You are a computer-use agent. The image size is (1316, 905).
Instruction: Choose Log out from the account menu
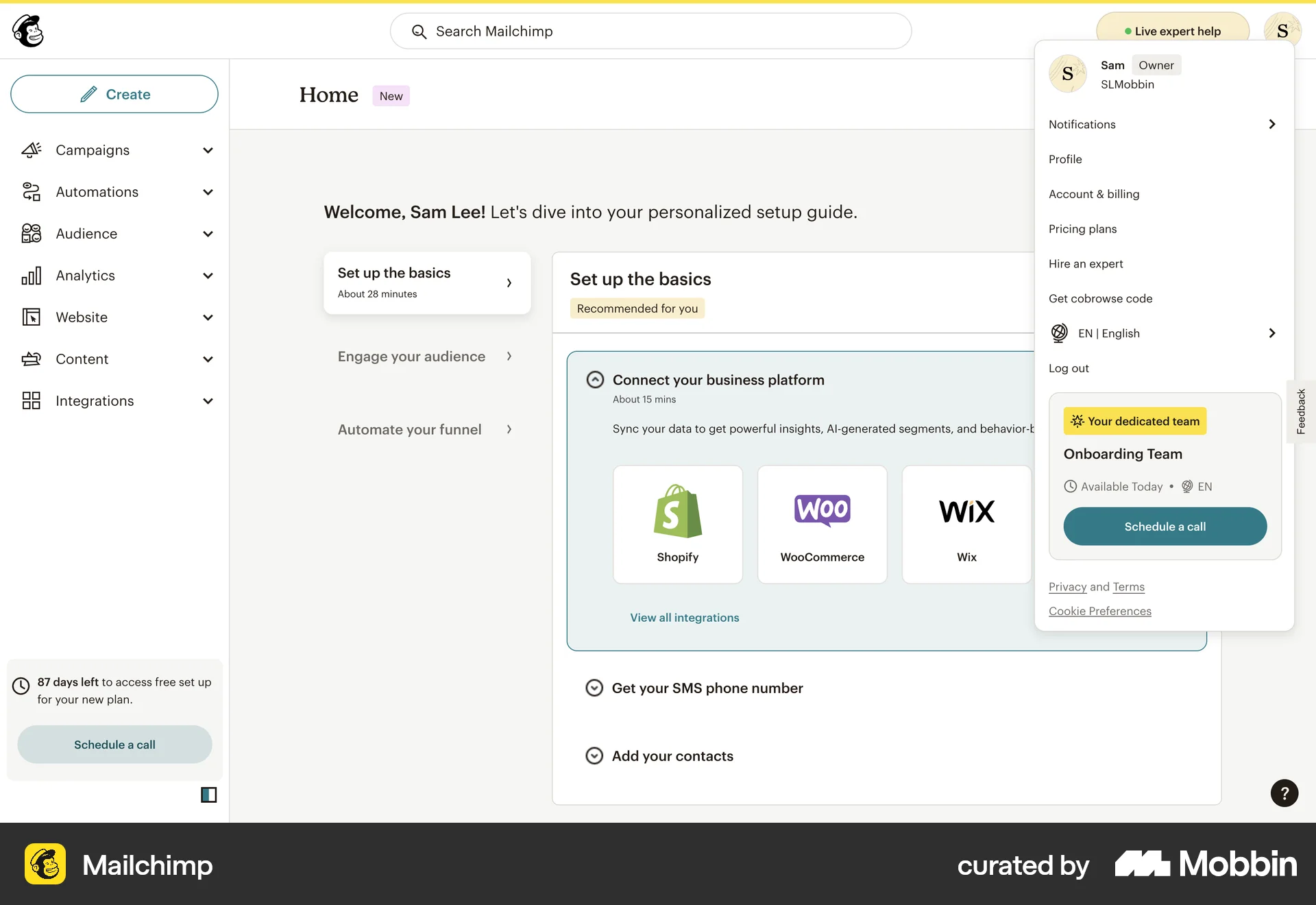[x=1068, y=368]
